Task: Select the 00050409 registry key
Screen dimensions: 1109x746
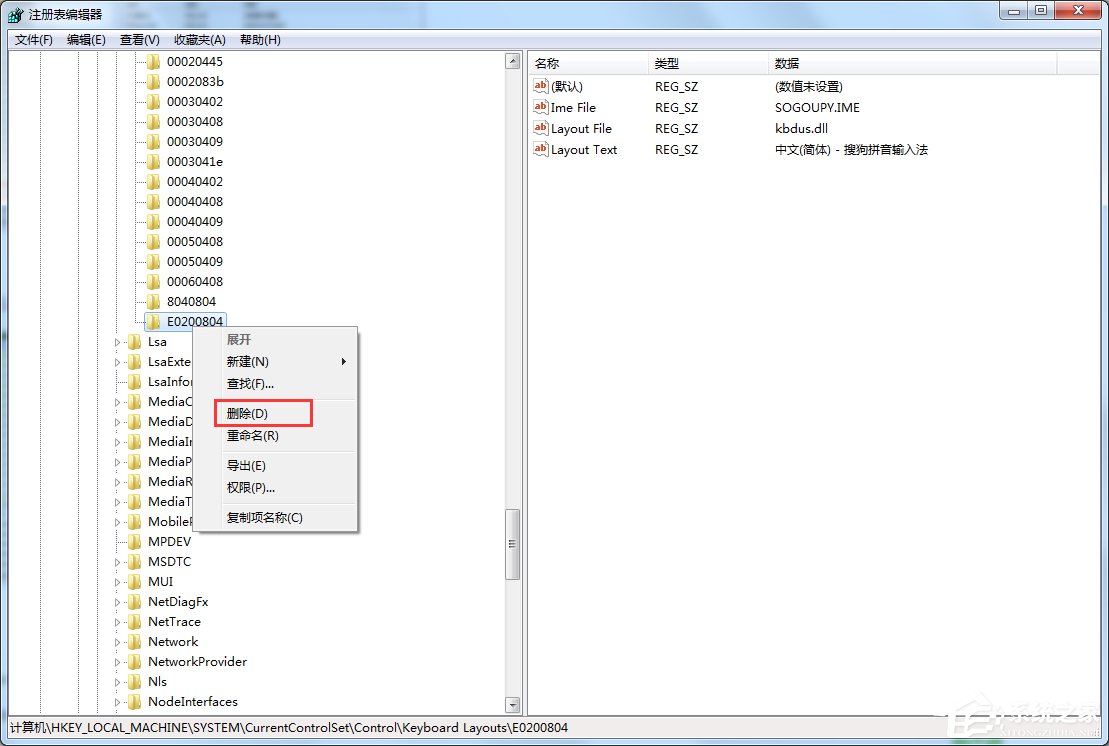Action: pyautogui.click(x=196, y=261)
